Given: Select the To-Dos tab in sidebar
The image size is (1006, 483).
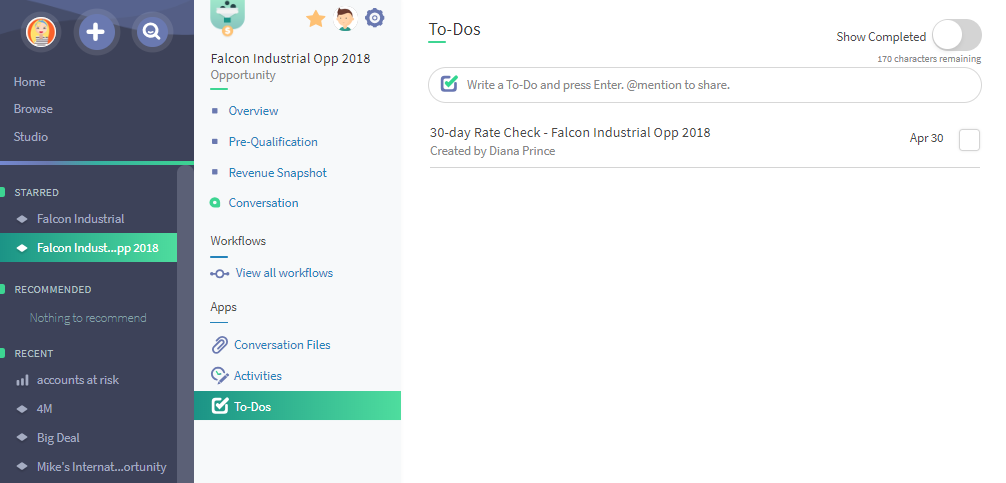Looking at the screenshot, I should (298, 406).
